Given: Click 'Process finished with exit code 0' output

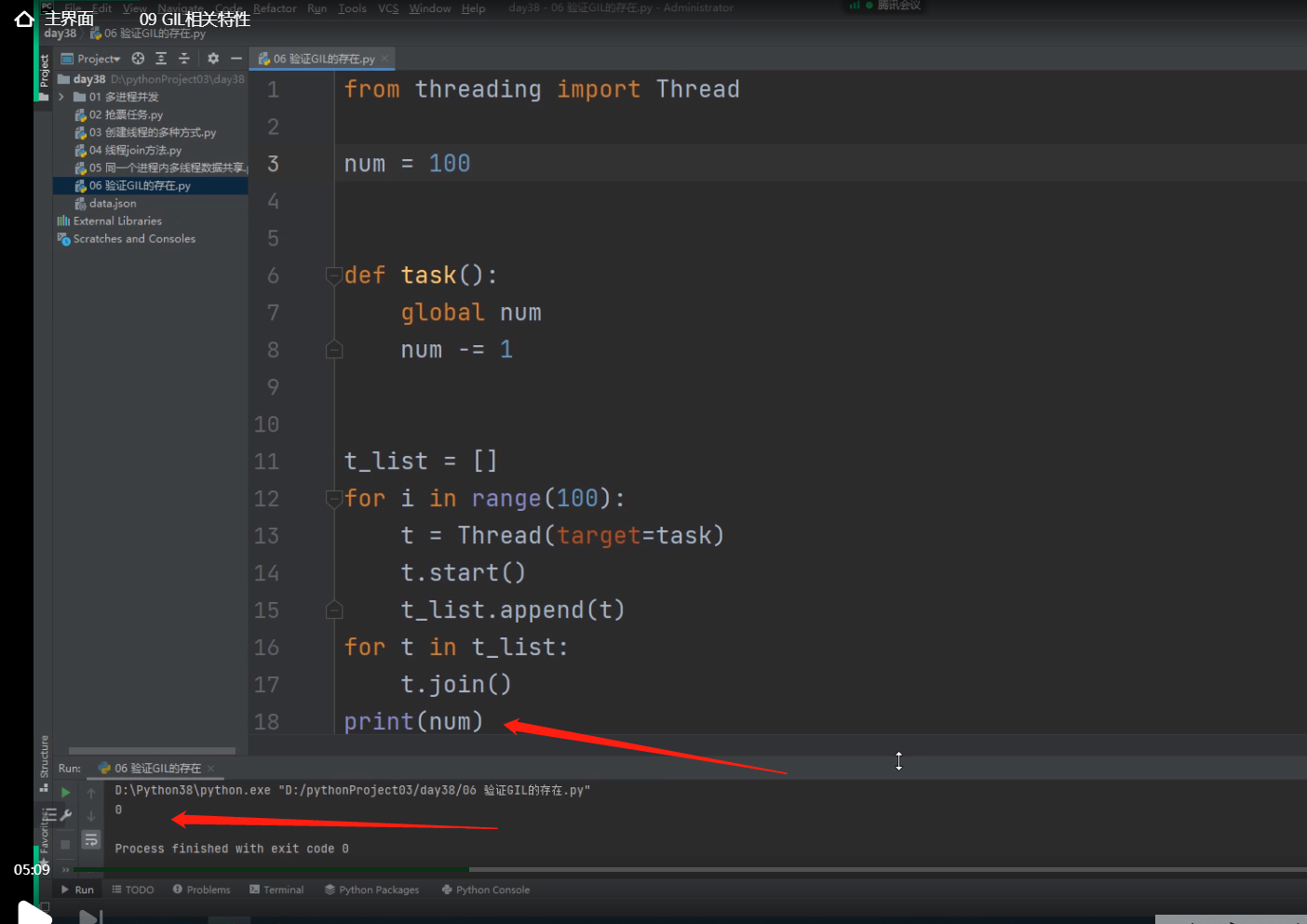Looking at the screenshot, I should click(x=232, y=849).
